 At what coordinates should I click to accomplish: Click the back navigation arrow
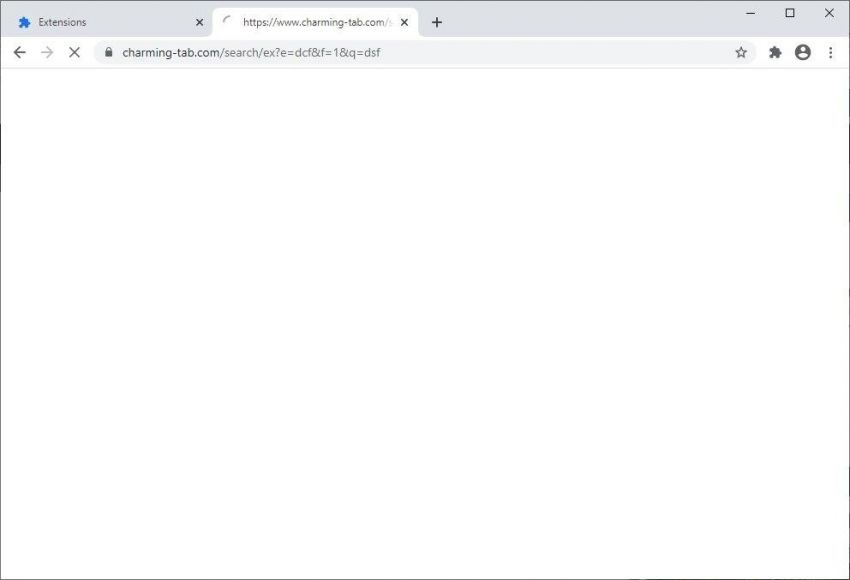pos(20,52)
